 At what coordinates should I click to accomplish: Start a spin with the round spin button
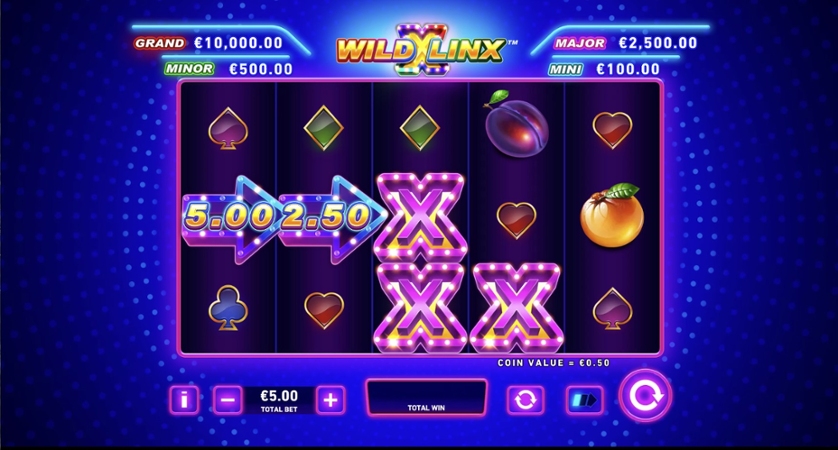point(645,396)
